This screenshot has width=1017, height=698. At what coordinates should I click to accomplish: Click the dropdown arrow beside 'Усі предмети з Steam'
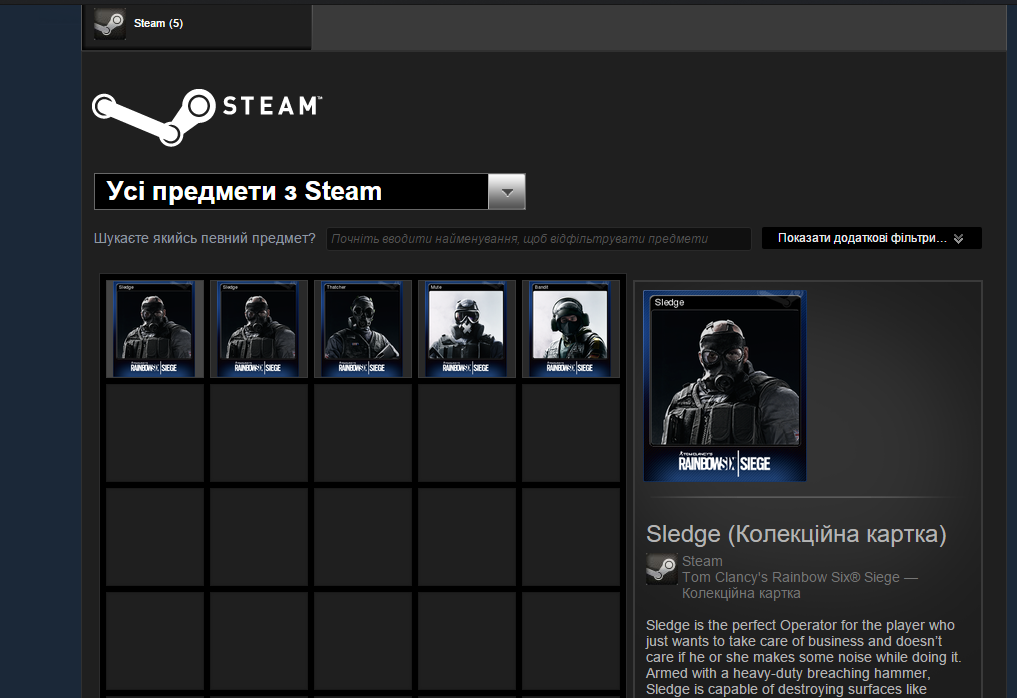(507, 191)
